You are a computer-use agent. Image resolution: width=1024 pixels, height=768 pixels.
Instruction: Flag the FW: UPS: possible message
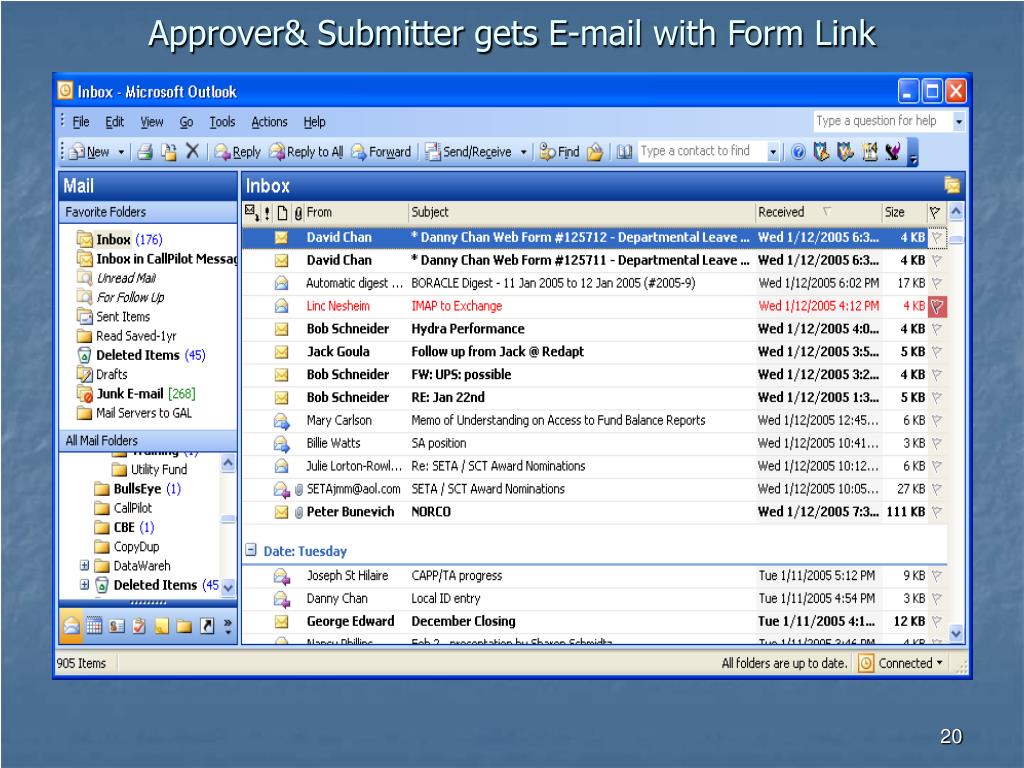[937, 375]
